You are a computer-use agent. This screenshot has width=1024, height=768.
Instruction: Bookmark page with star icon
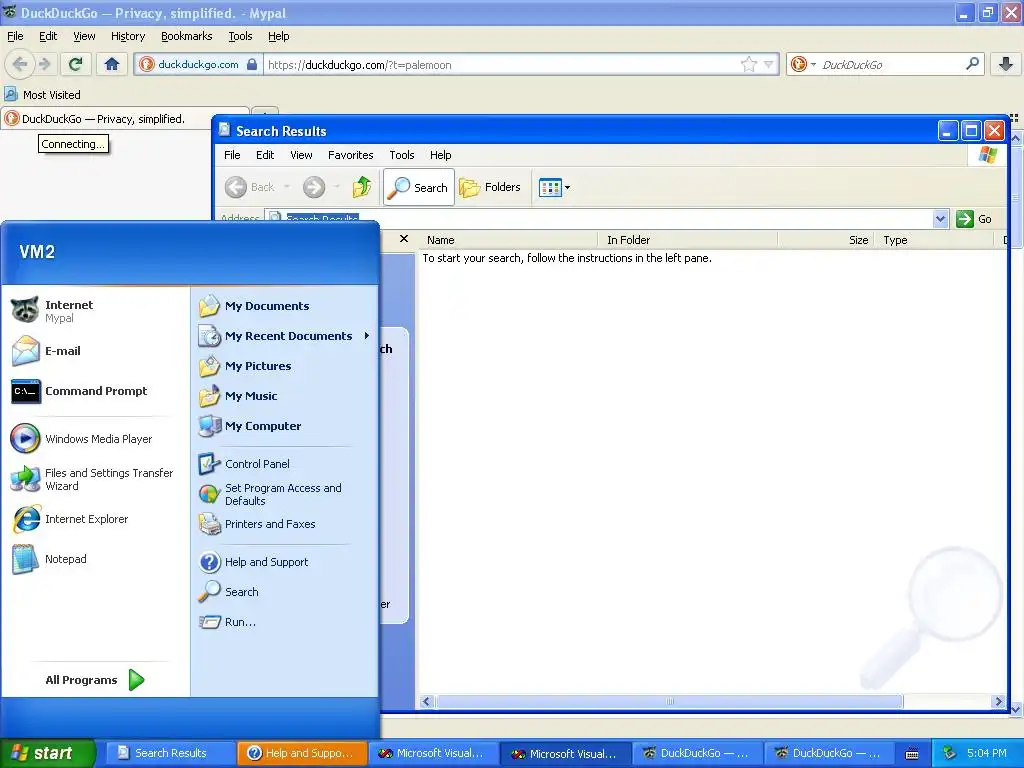pos(748,64)
